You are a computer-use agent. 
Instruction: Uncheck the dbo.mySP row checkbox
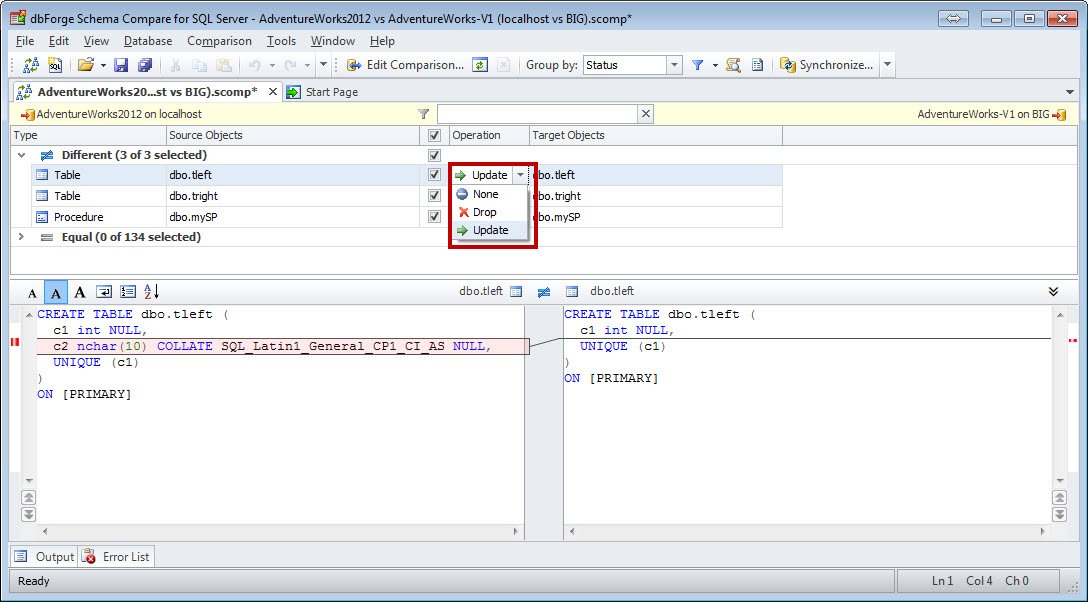434,216
